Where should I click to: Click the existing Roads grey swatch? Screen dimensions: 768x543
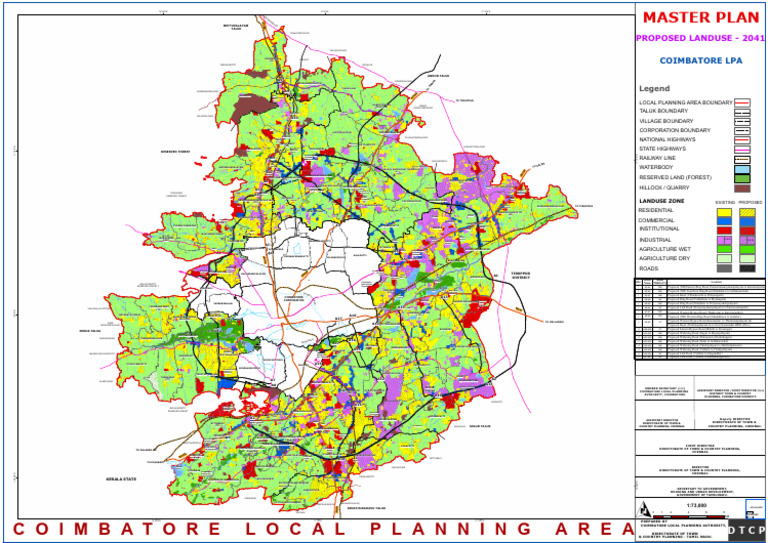pyautogui.click(x=724, y=268)
